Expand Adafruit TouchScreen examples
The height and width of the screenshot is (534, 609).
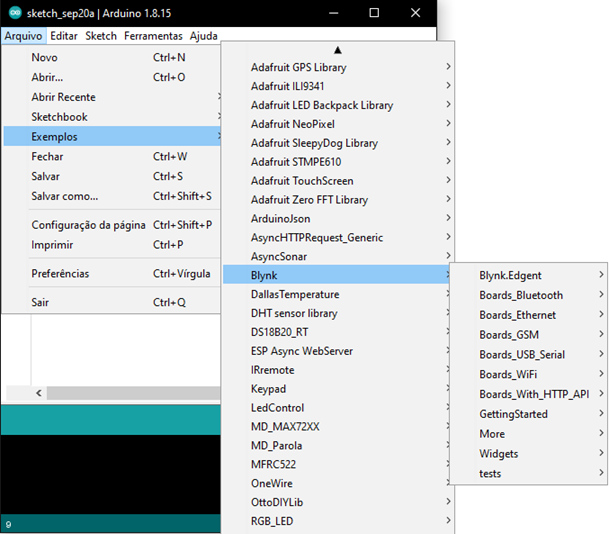tap(338, 181)
